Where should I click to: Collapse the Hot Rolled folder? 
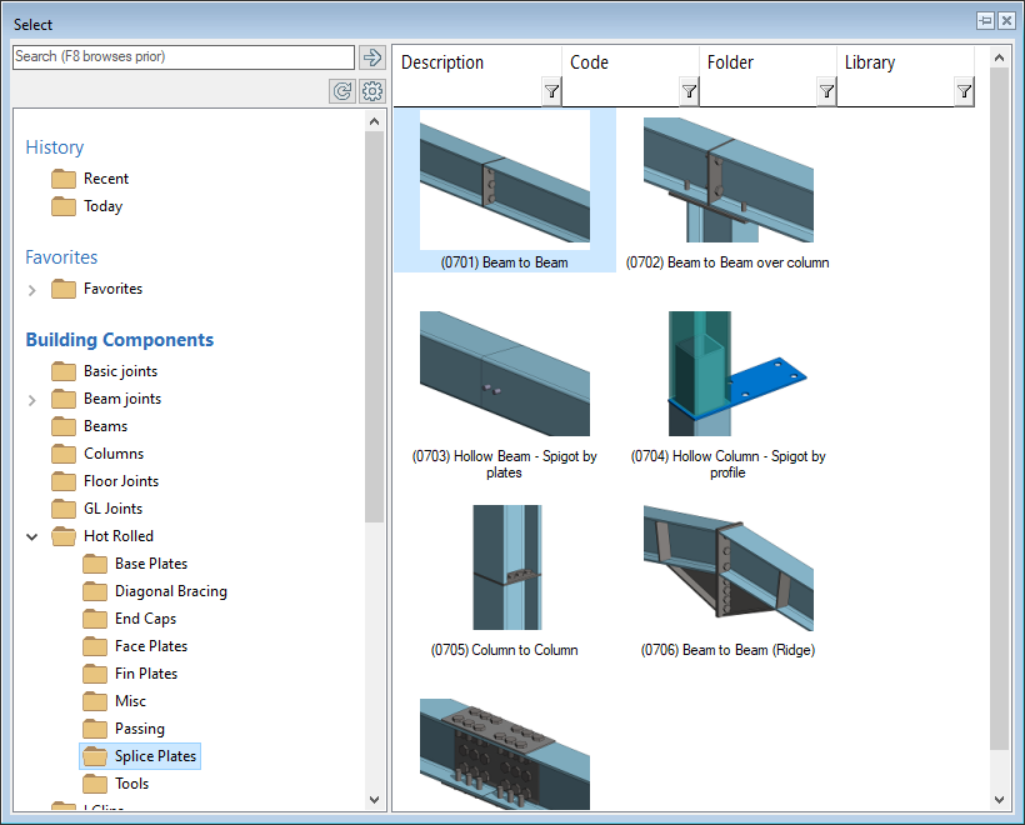[x=31, y=536]
